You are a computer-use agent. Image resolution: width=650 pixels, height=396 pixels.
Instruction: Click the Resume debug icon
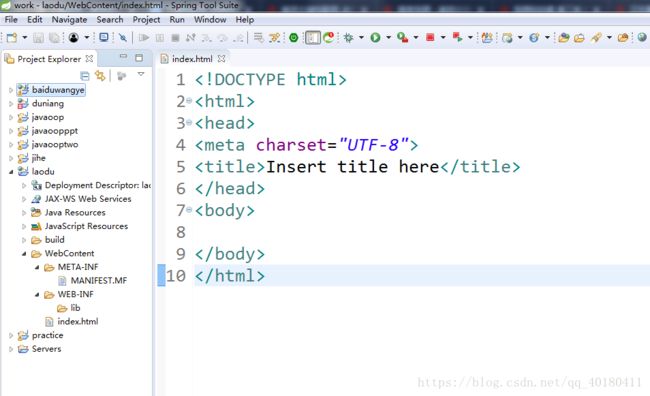pos(144,38)
